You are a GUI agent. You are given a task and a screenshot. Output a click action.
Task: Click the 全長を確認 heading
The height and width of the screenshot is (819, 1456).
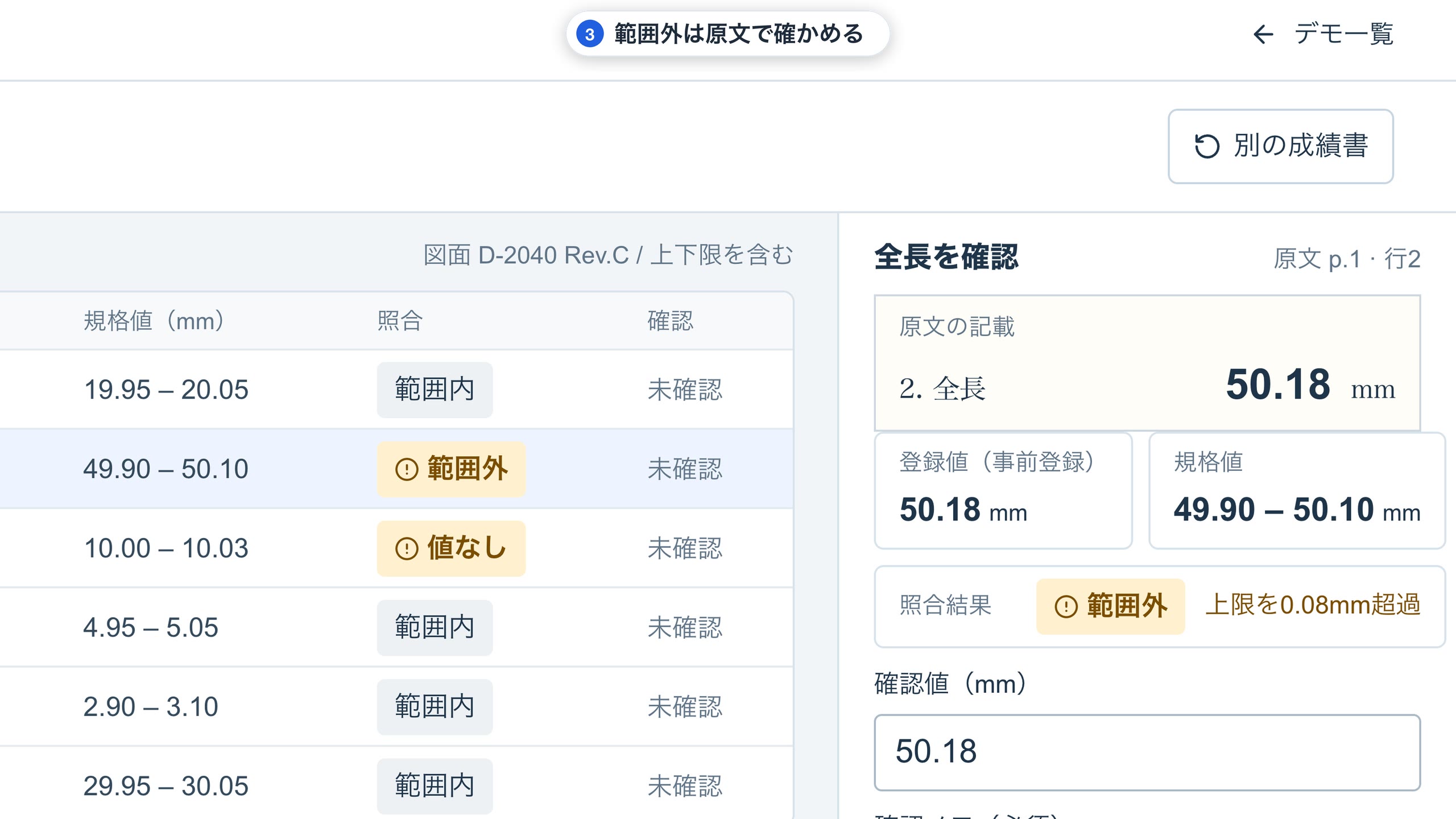[x=946, y=257]
